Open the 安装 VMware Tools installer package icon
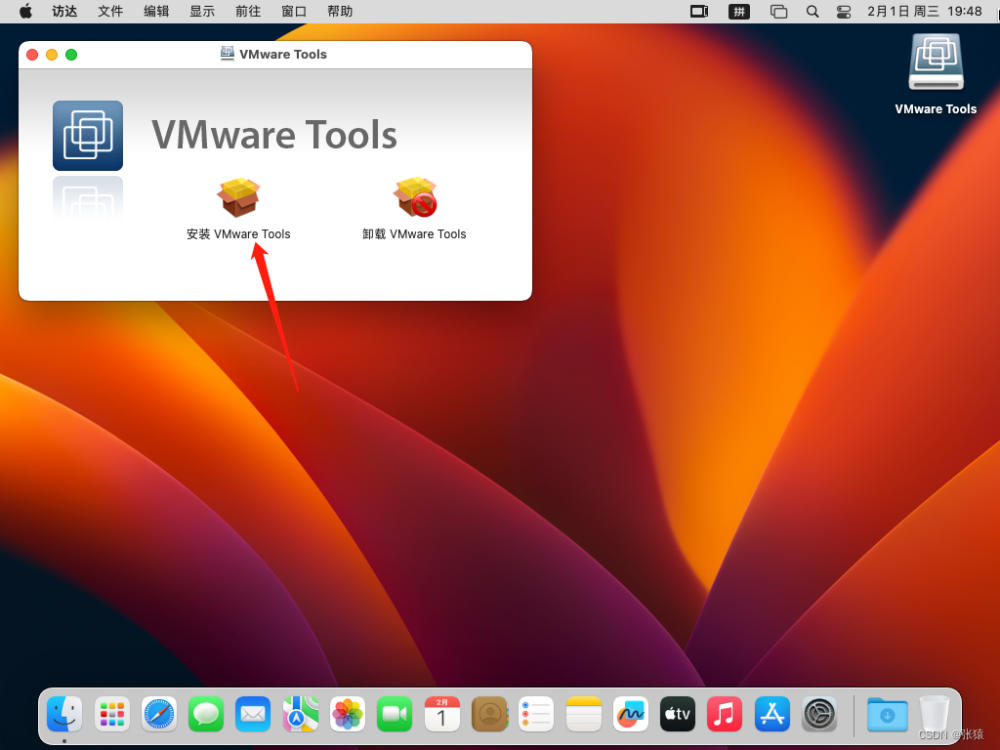Image resolution: width=1000 pixels, height=750 pixels. coord(239,197)
